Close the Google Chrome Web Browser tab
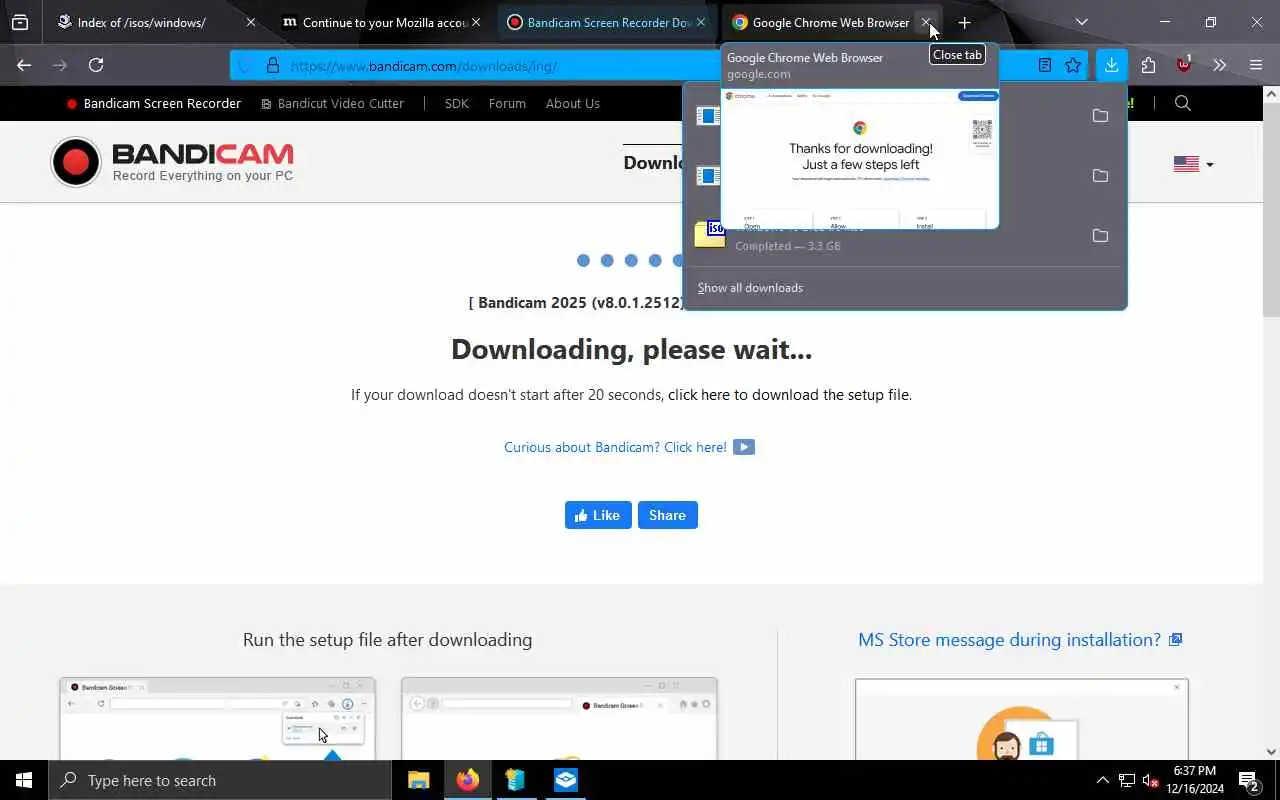 click(926, 22)
